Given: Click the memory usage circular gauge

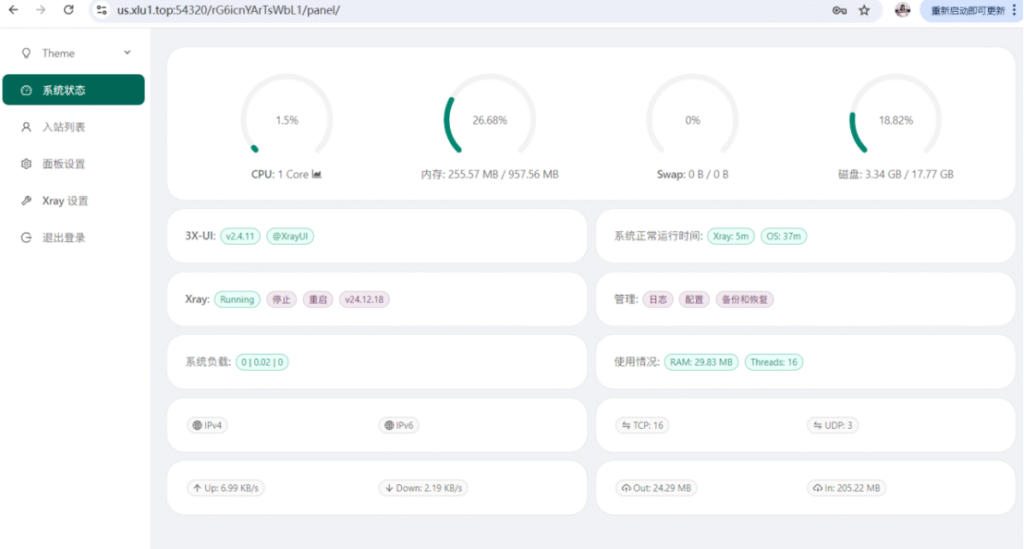Looking at the screenshot, I should click(489, 120).
